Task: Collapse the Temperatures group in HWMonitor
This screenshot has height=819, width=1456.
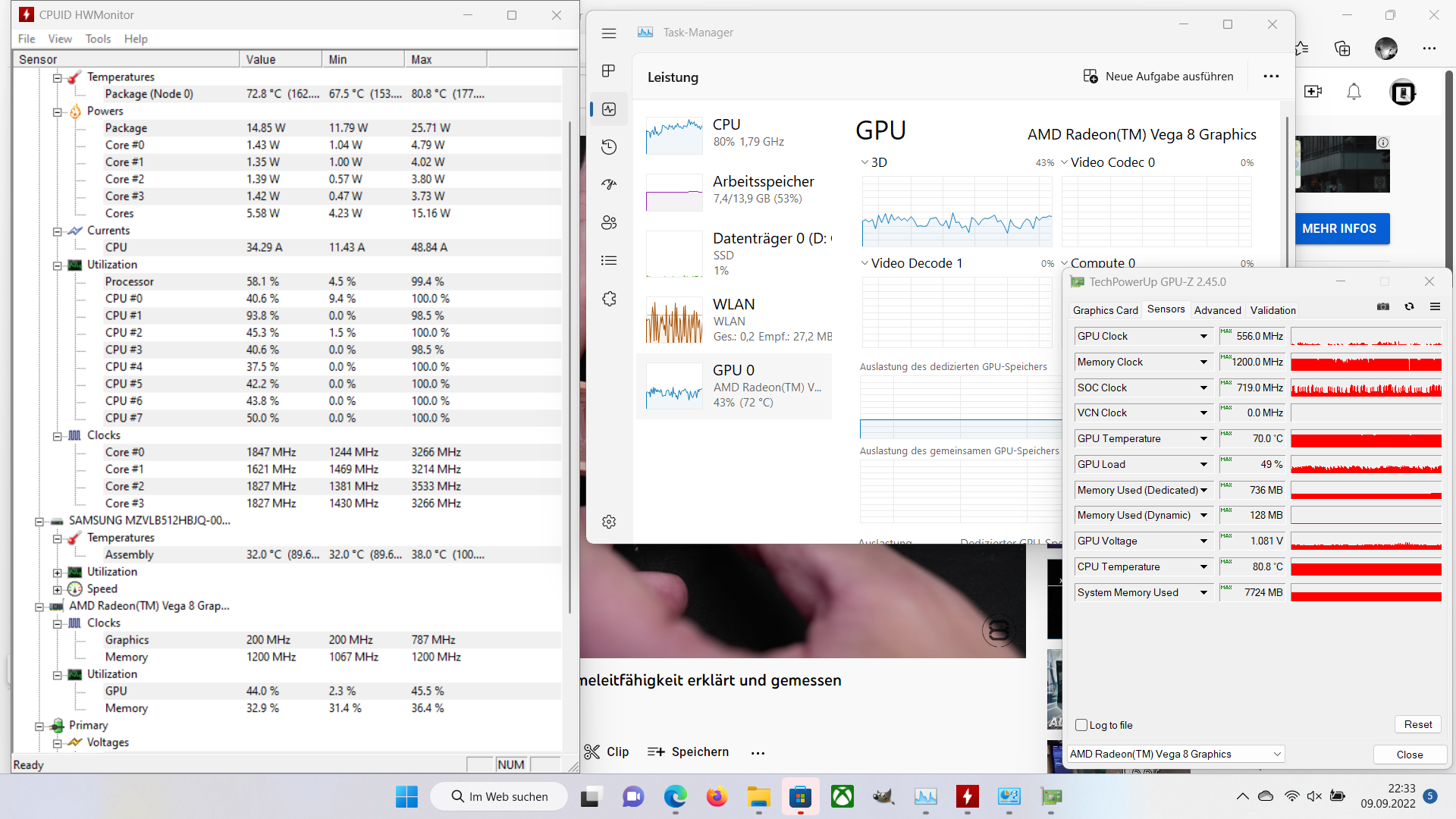Action: coord(58,77)
